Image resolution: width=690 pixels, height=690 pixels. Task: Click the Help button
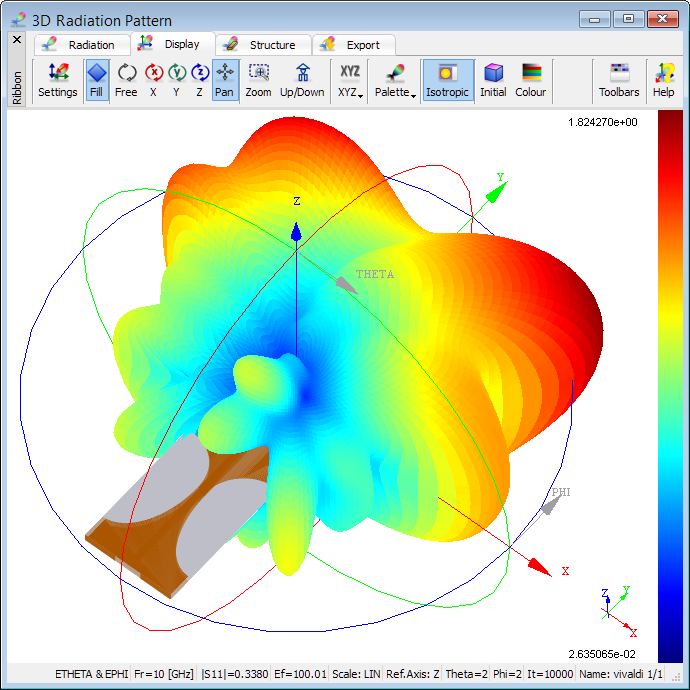point(664,80)
